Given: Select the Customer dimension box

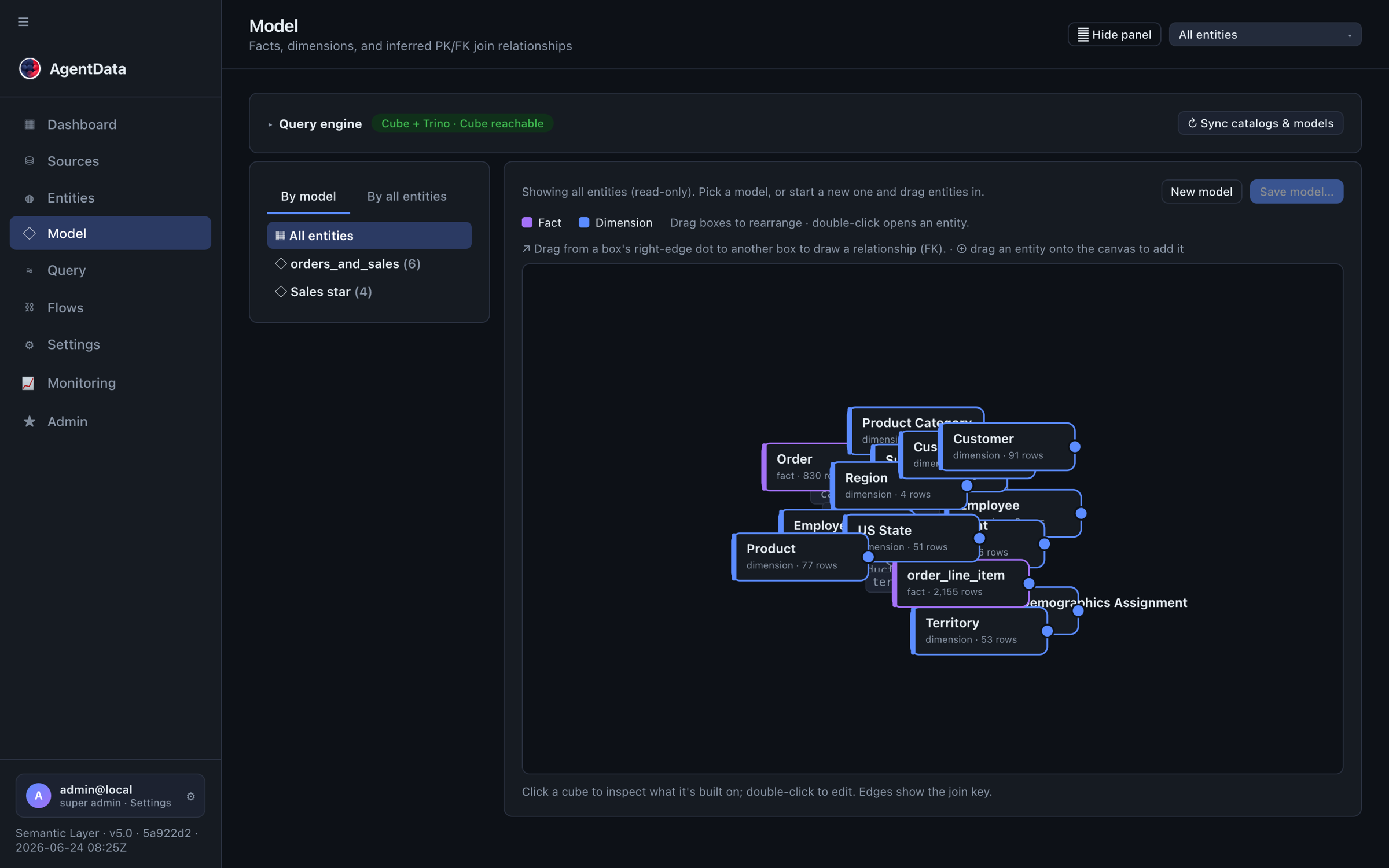Looking at the screenshot, I should tap(1006, 447).
